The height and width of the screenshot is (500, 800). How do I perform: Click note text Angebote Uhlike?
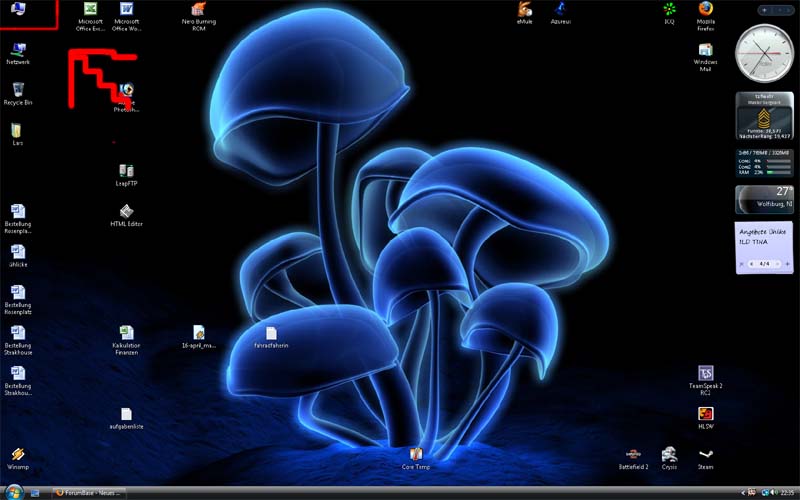point(763,232)
